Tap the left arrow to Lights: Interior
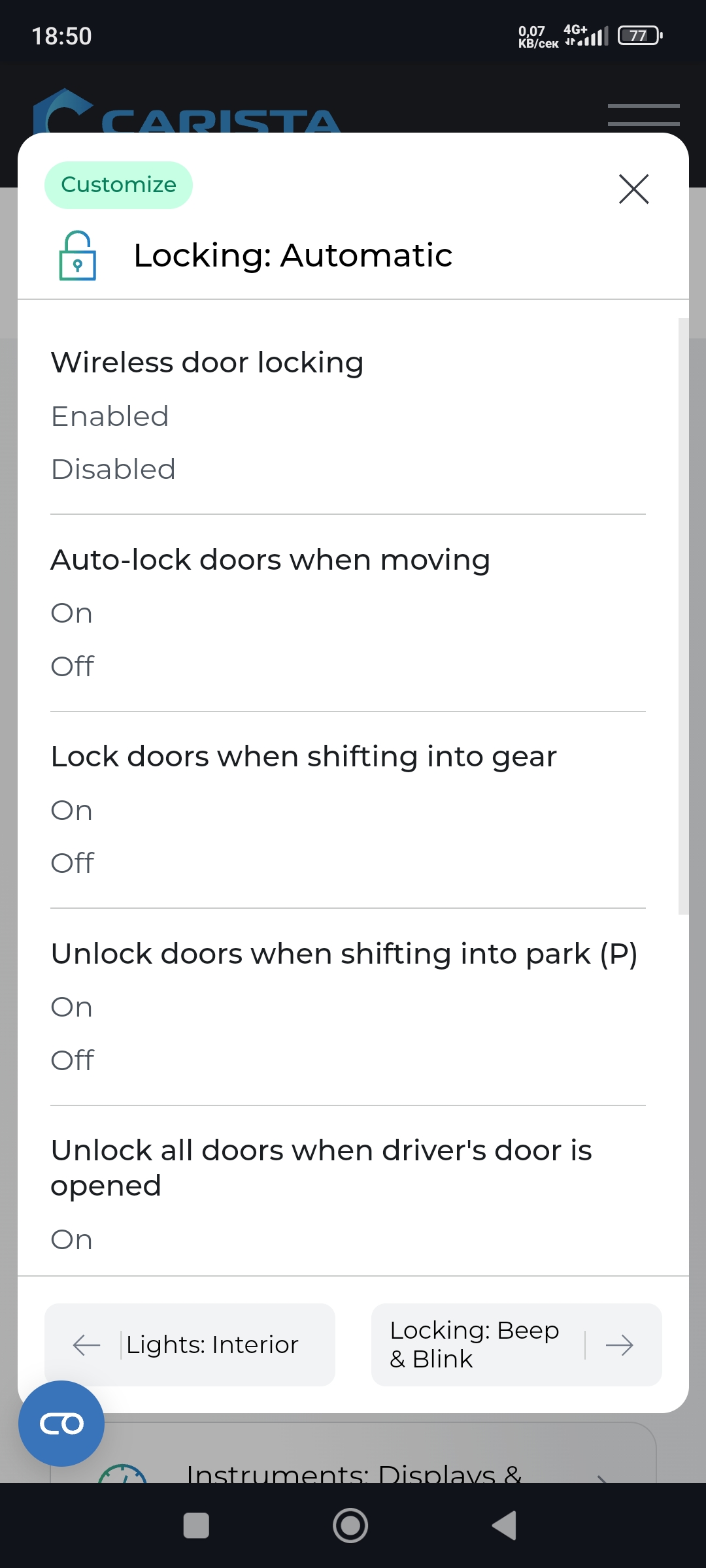The image size is (706, 1568). tap(87, 1345)
